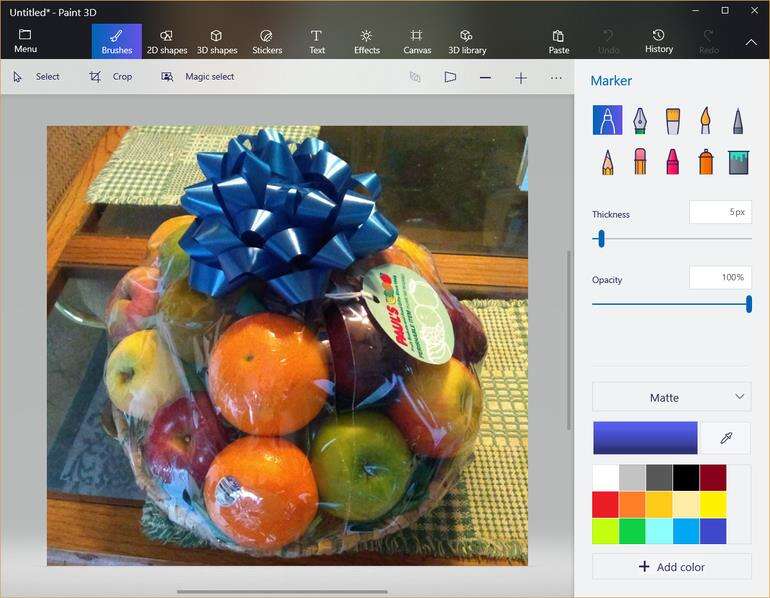Click the horizontal canvas scrollbar

pyautogui.click(x=282, y=592)
